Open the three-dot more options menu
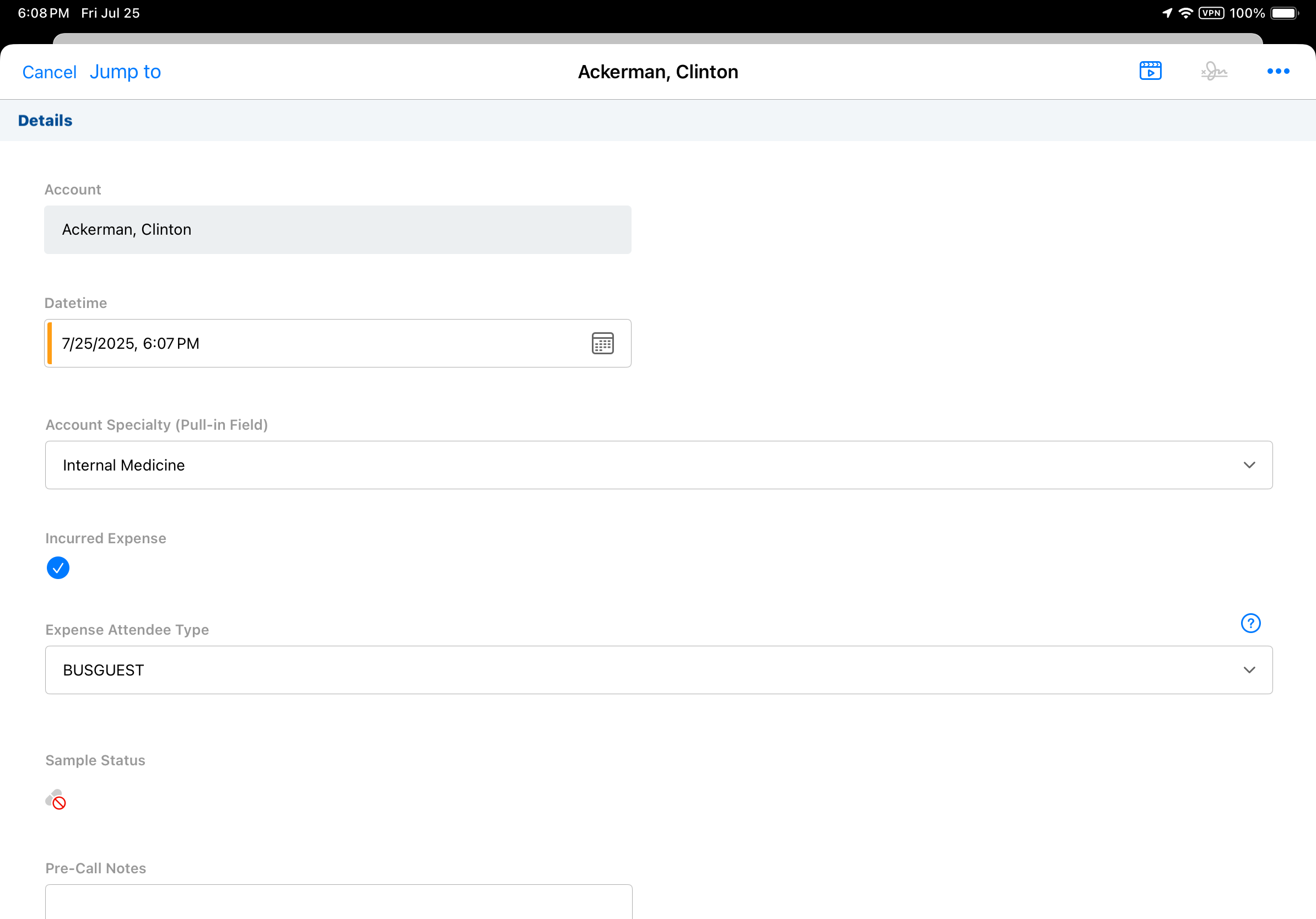Image resolution: width=1316 pixels, height=919 pixels. [1277, 71]
